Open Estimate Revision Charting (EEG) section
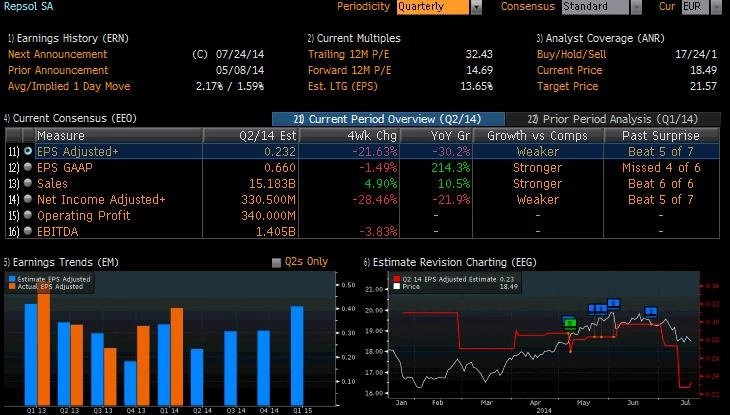The height and width of the screenshot is (415, 730). coord(450,262)
